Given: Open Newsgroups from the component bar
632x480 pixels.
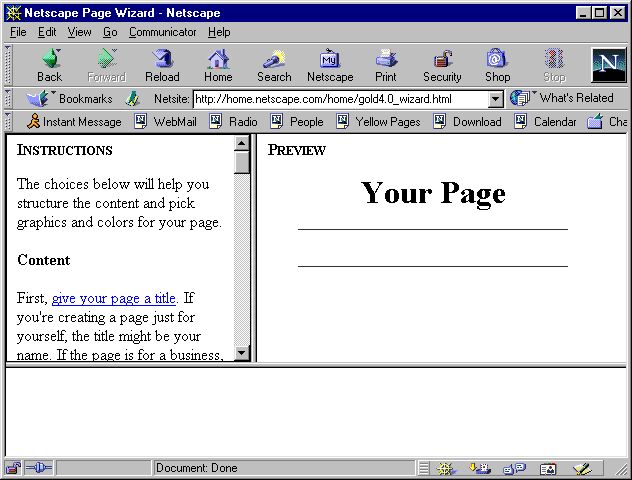Looking at the screenshot, I should (514, 468).
